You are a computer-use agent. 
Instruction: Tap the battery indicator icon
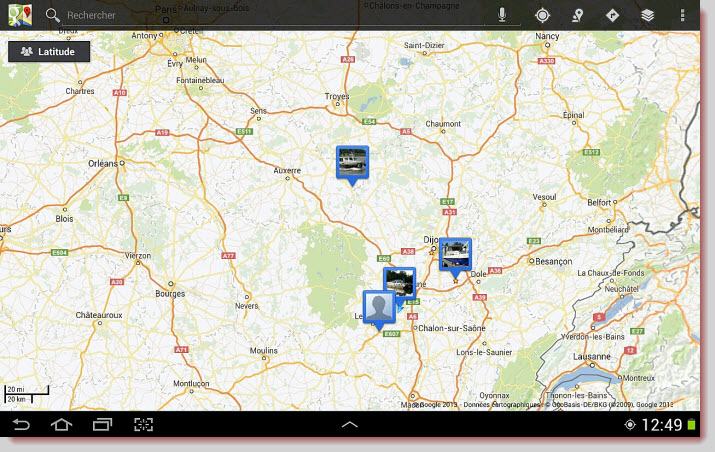tap(691, 425)
